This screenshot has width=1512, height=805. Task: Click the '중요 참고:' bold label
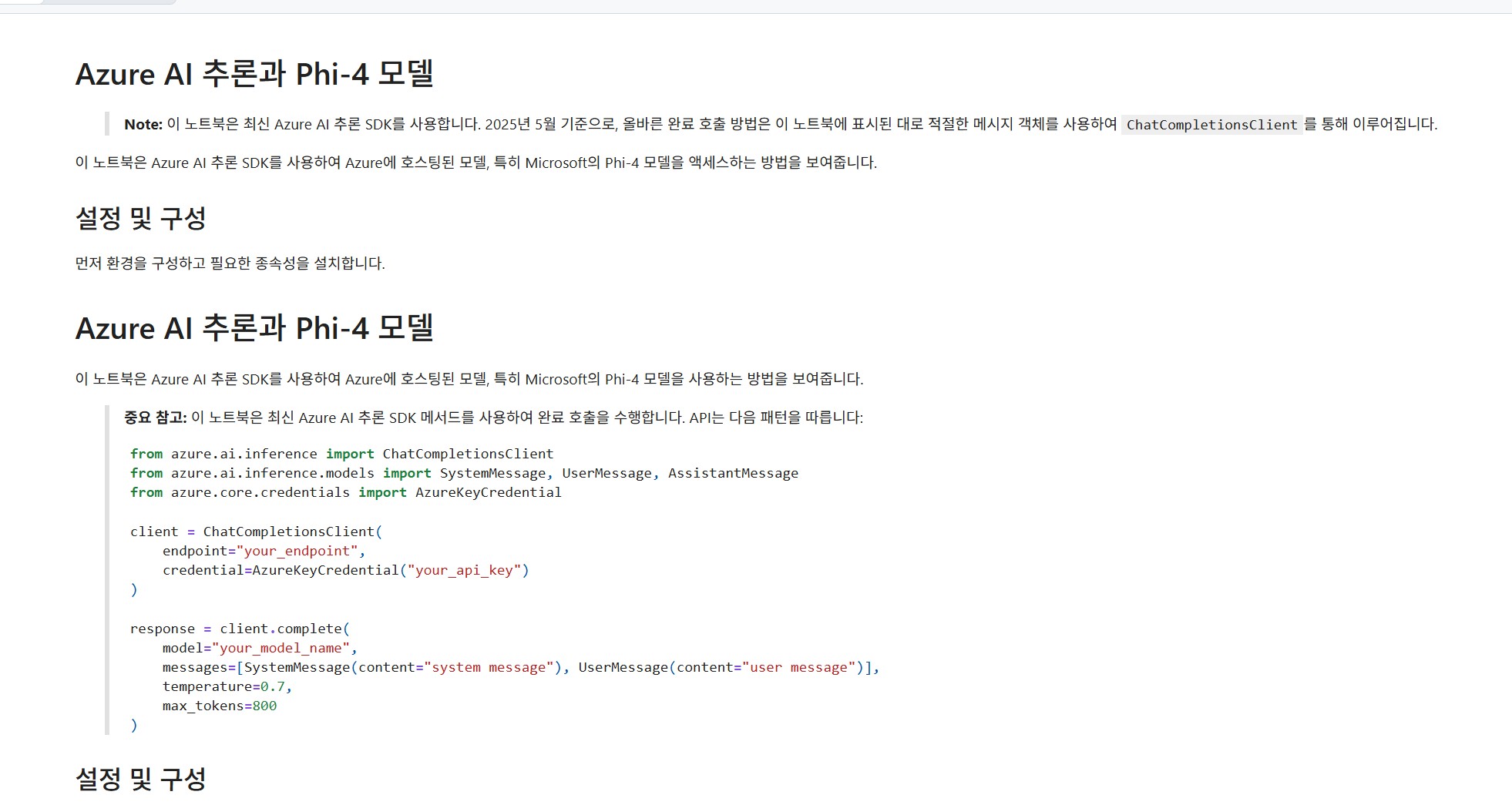pyautogui.click(x=156, y=418)
